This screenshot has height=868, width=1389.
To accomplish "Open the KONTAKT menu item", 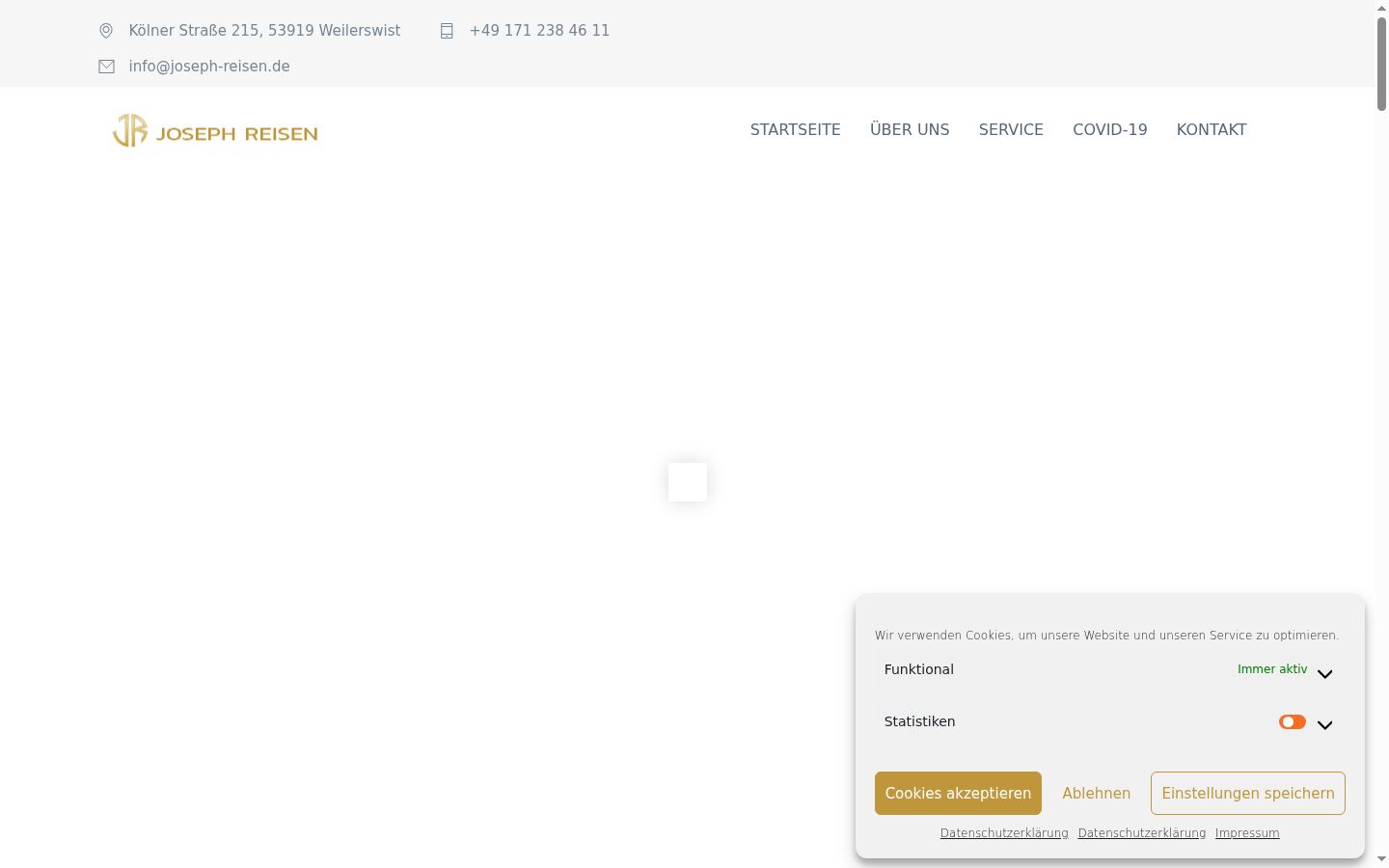I will pos(1212,129).
